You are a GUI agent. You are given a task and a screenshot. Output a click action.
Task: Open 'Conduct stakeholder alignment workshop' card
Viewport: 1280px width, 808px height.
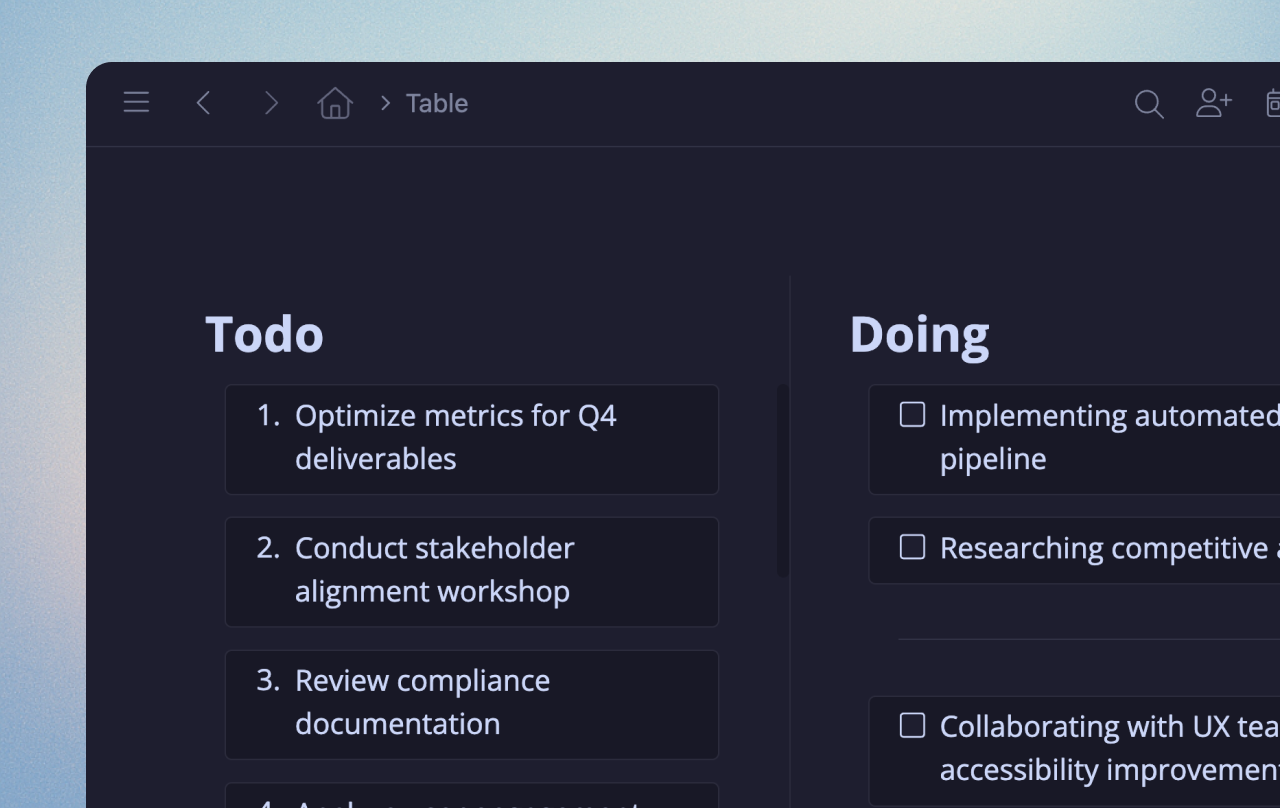(472, 570)
